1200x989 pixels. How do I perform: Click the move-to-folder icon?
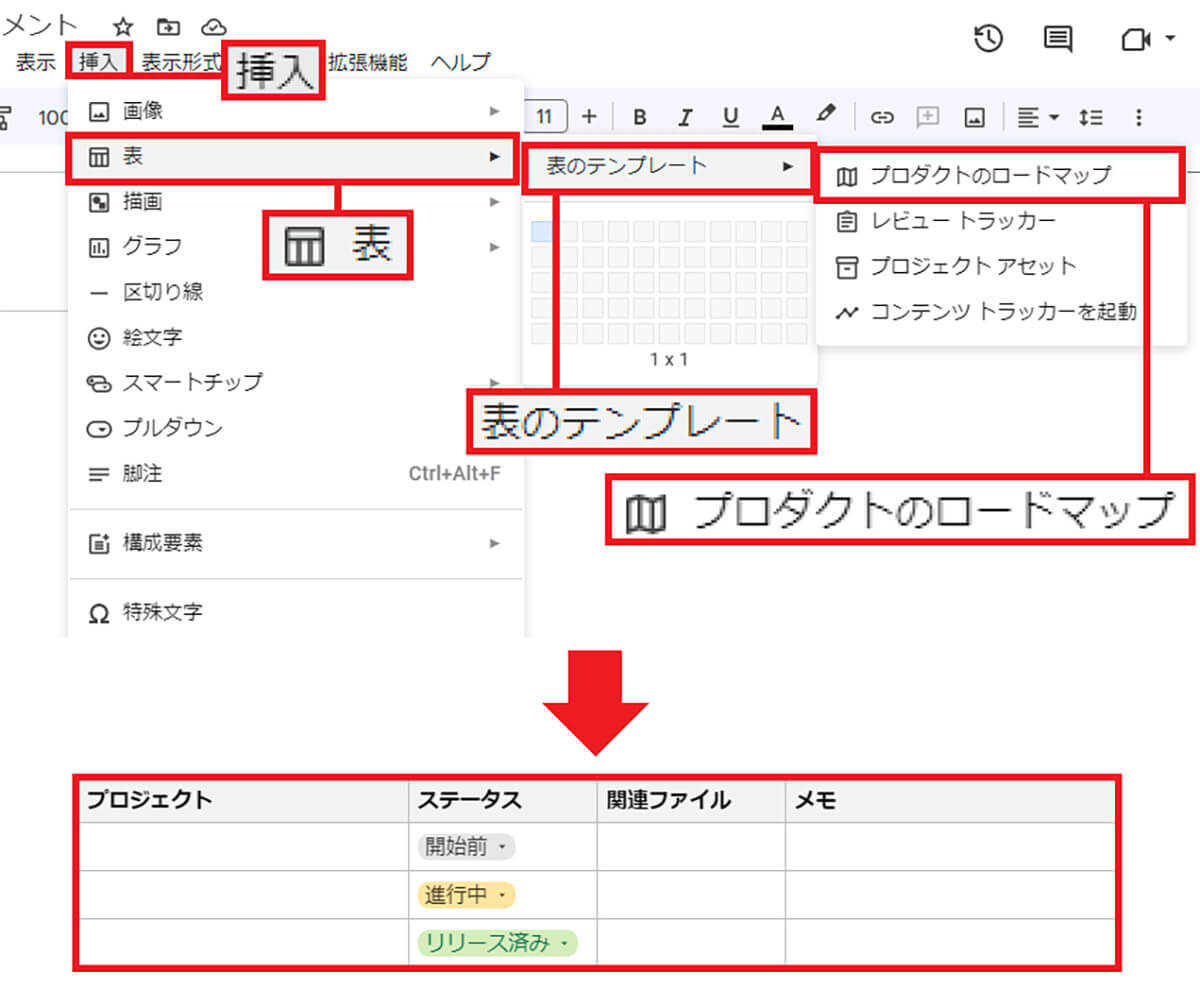coord(168,27)
